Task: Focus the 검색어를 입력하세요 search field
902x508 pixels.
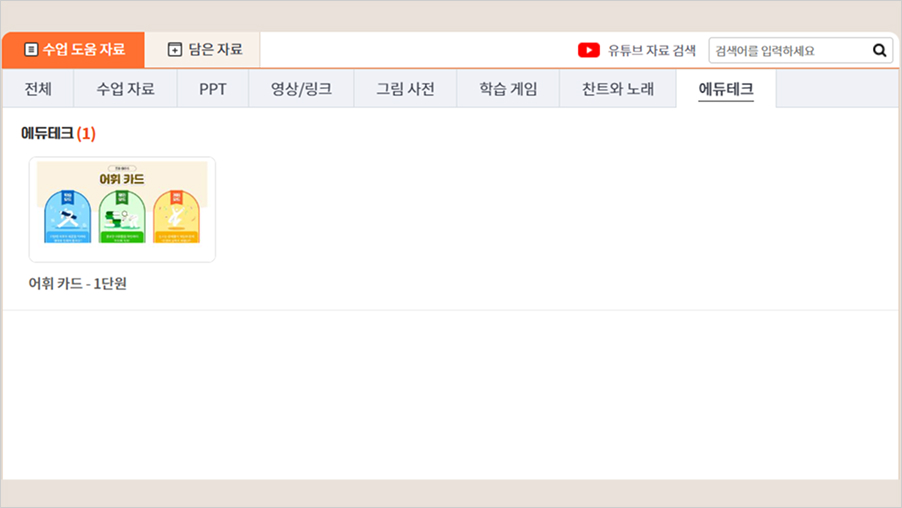Action: pos(788,50)
